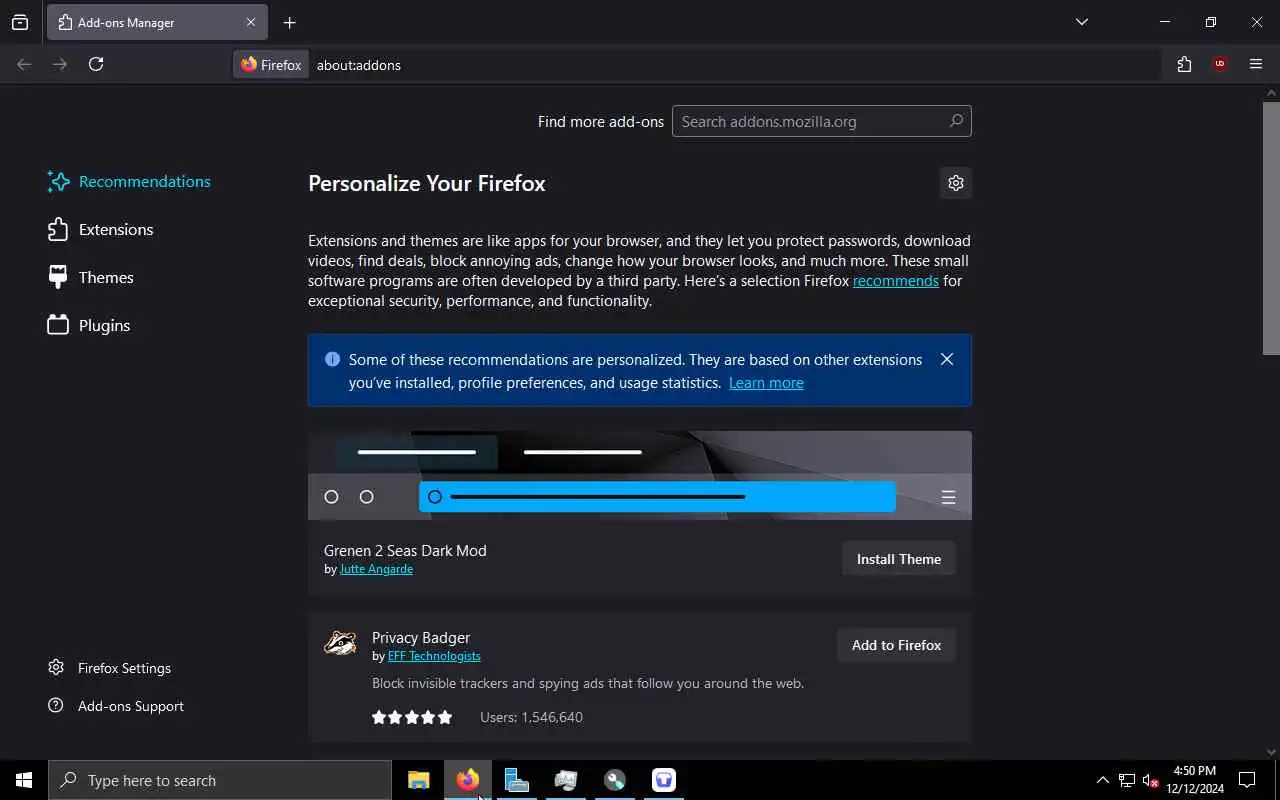
Task: Open Extensions category in sidebar
Action: pos(100,229)
